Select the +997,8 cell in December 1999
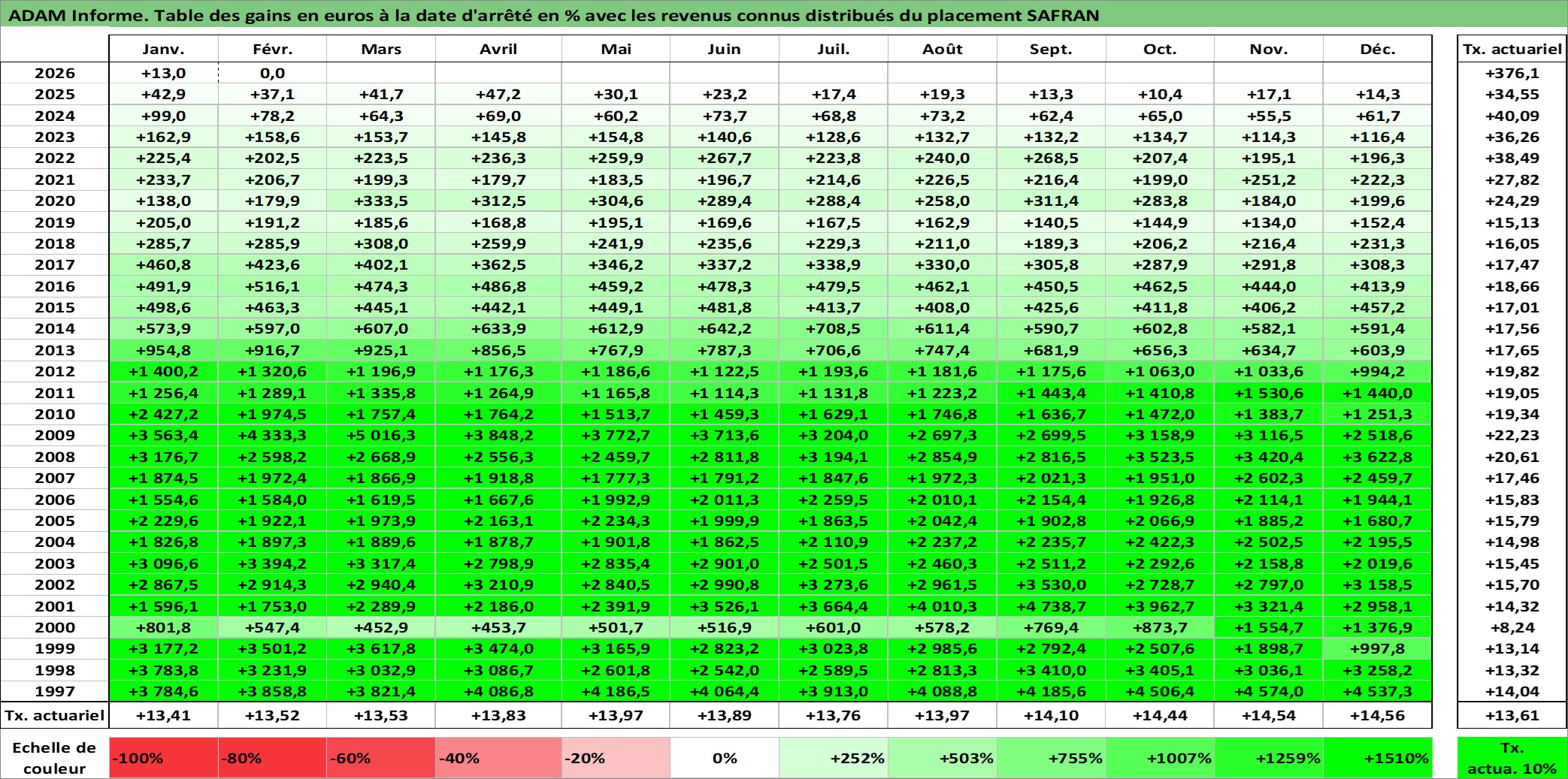 tap(1378, 648)
